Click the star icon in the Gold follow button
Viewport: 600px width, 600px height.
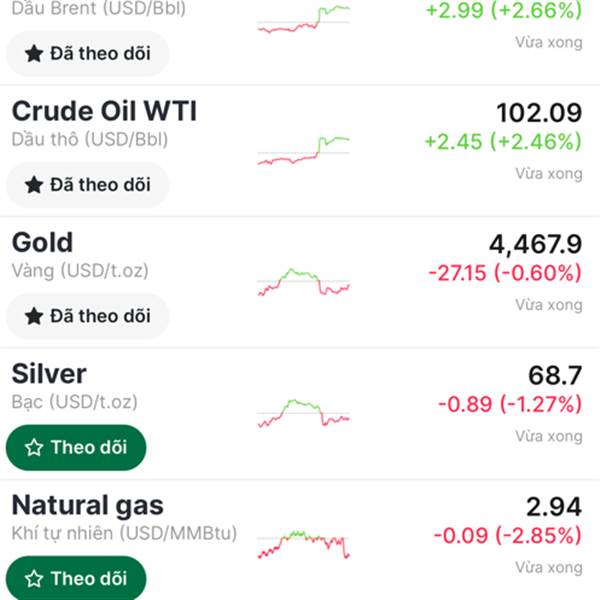[34, 316]
